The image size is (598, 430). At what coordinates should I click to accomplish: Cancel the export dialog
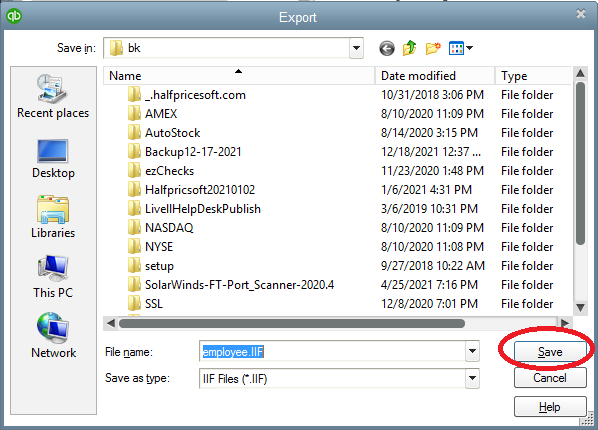[550, 378]
